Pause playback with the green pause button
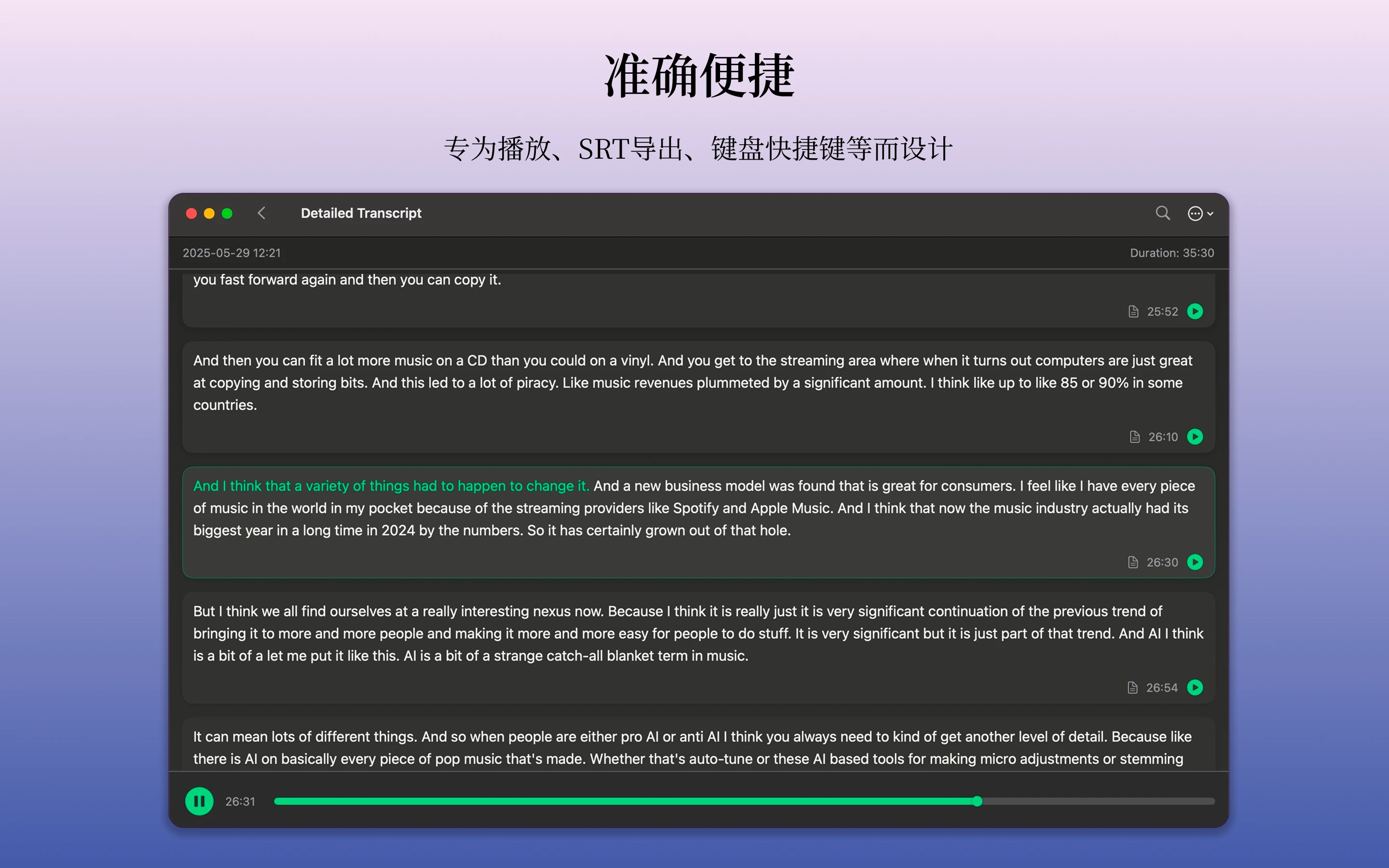Screen dimensions: 1389x868 (199, 801)
